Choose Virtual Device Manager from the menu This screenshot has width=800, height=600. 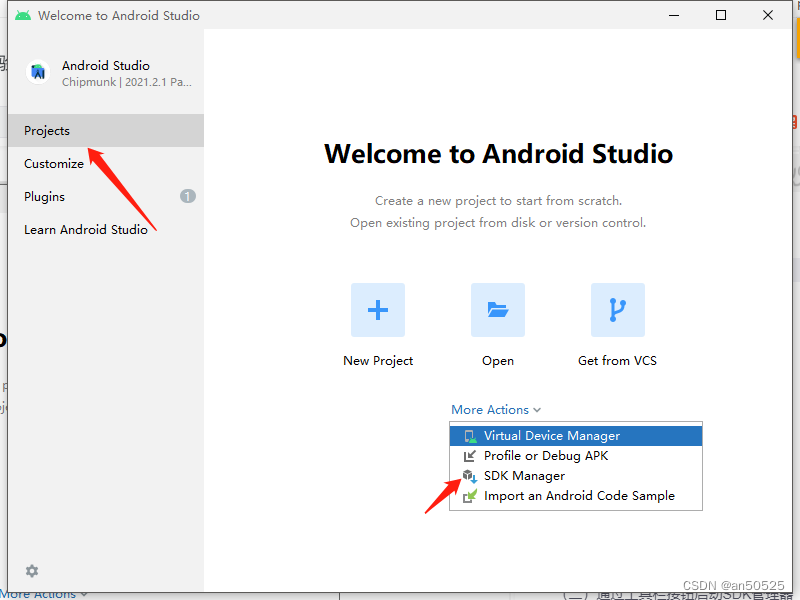(576, 436)
